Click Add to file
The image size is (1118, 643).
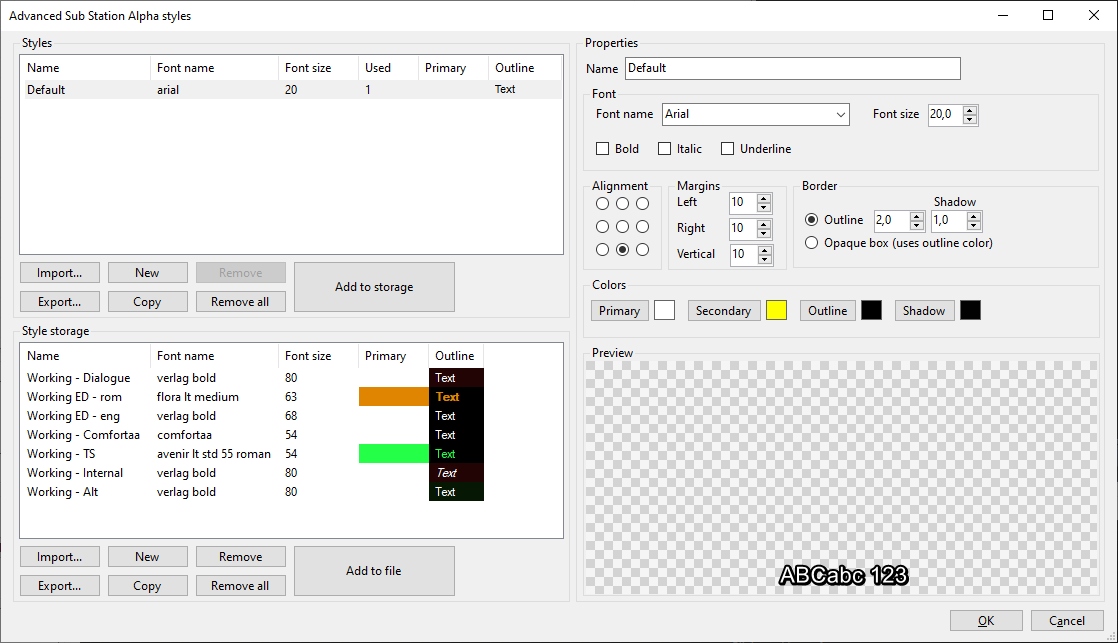point(374,570)
